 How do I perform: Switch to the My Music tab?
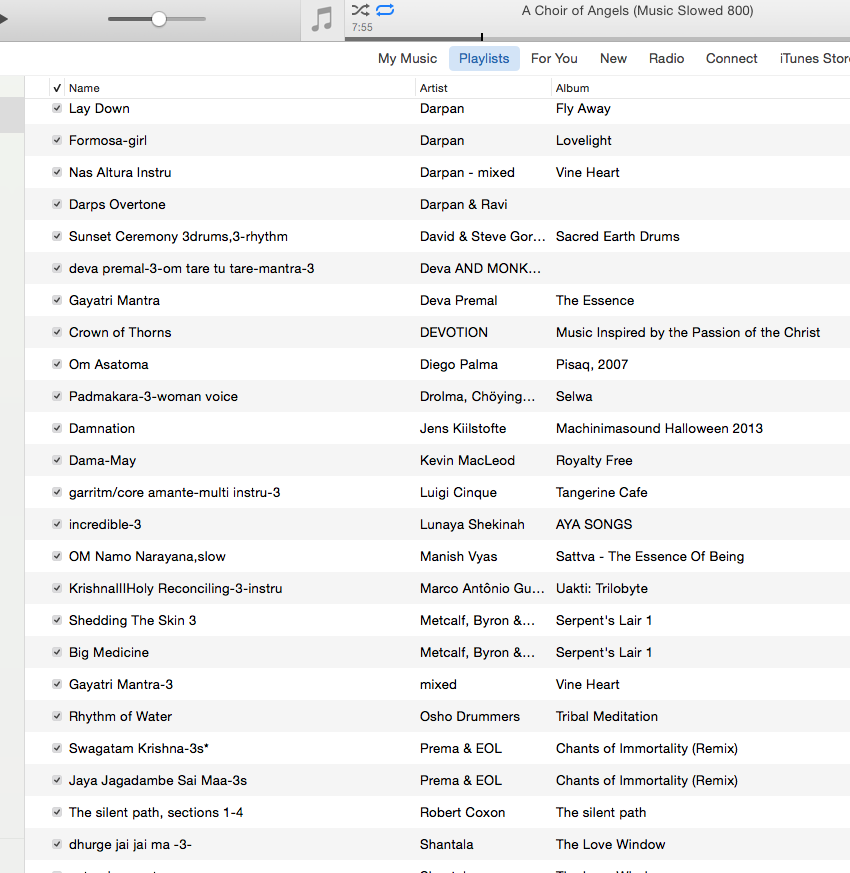[407, 58]
